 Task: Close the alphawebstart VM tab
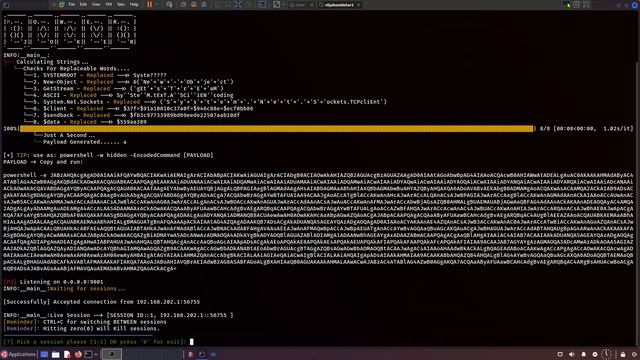(x=358, y=4)
